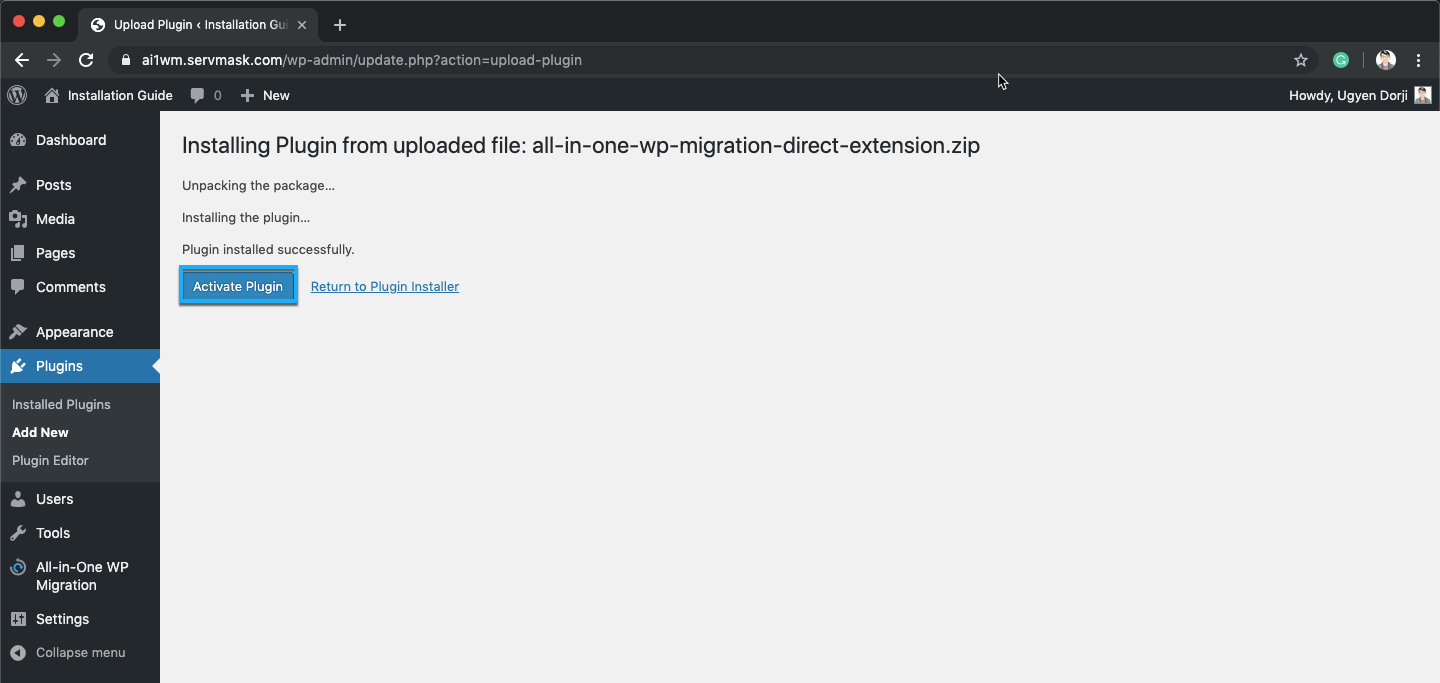Open All-in-One WP Migration menu
Image resolution: width=1440 pixels, height=683 pixels.
81,576
